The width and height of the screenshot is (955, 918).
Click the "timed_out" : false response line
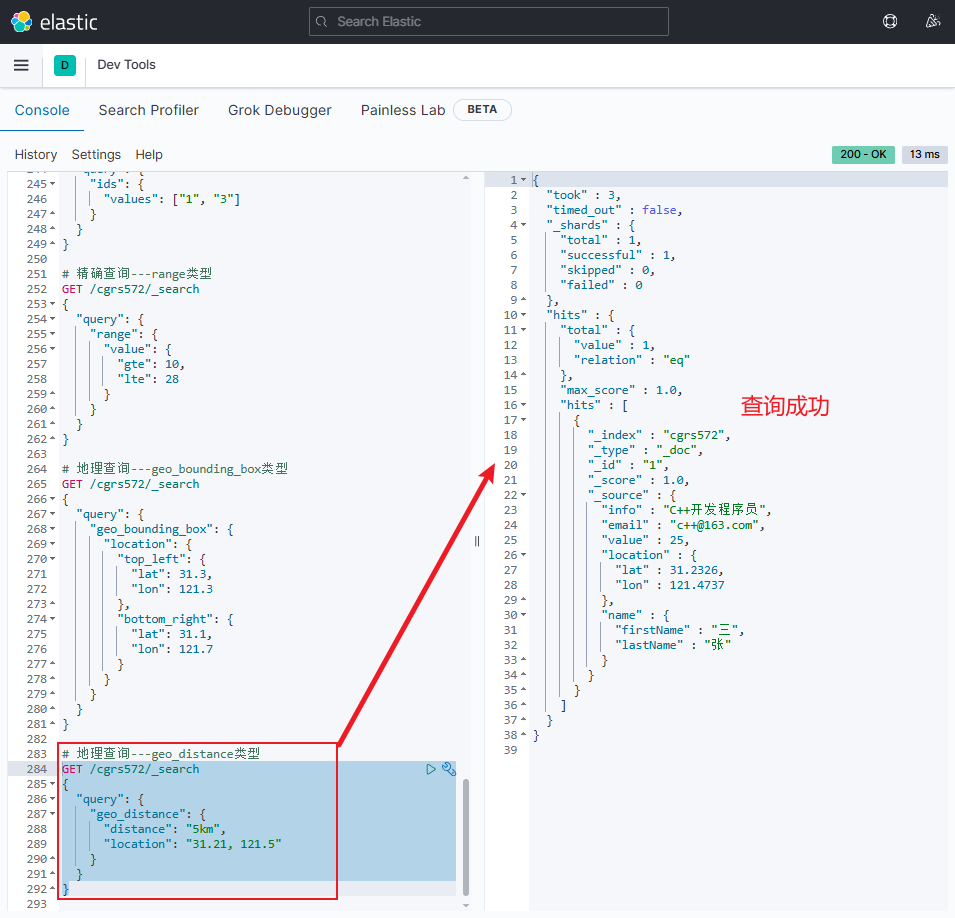pos(615,210)
